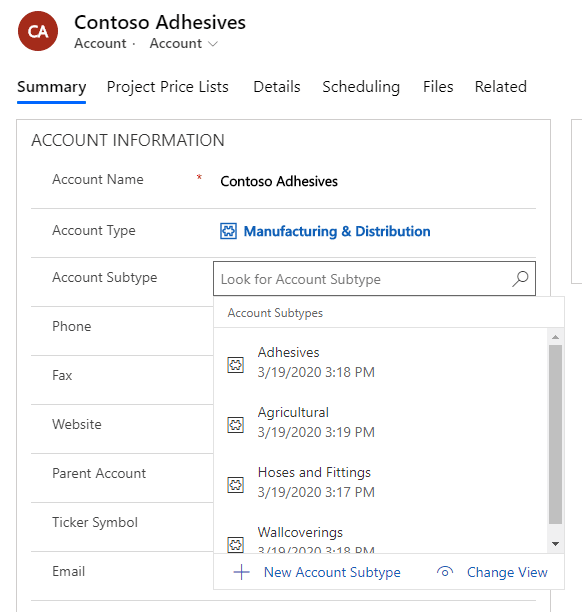The height and width of the screenshot is (612, 582).
Task: Click the subtype list scrollbar thumb
Action: 555,434
